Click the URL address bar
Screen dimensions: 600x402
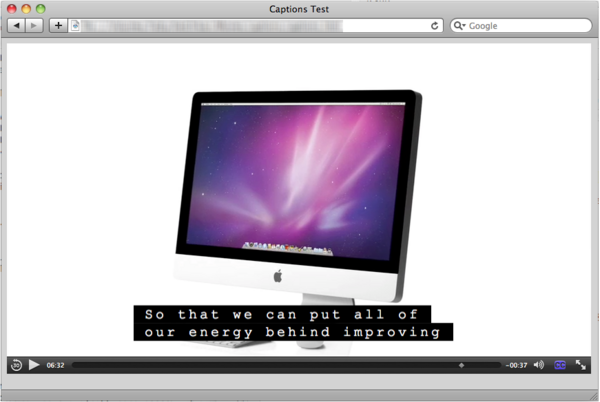pyautogui.click(x=250, y=25)
